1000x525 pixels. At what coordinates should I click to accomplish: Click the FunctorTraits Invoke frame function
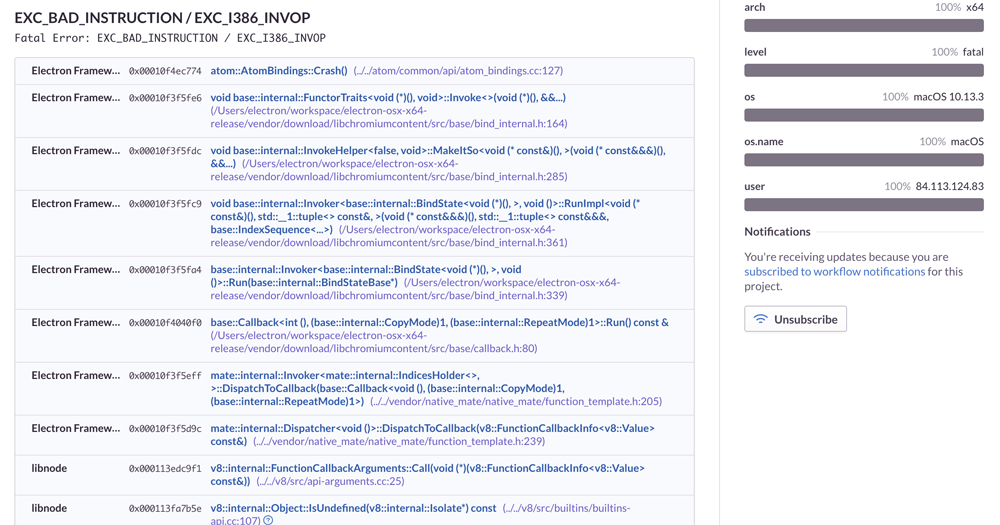(x=388, y=98)
